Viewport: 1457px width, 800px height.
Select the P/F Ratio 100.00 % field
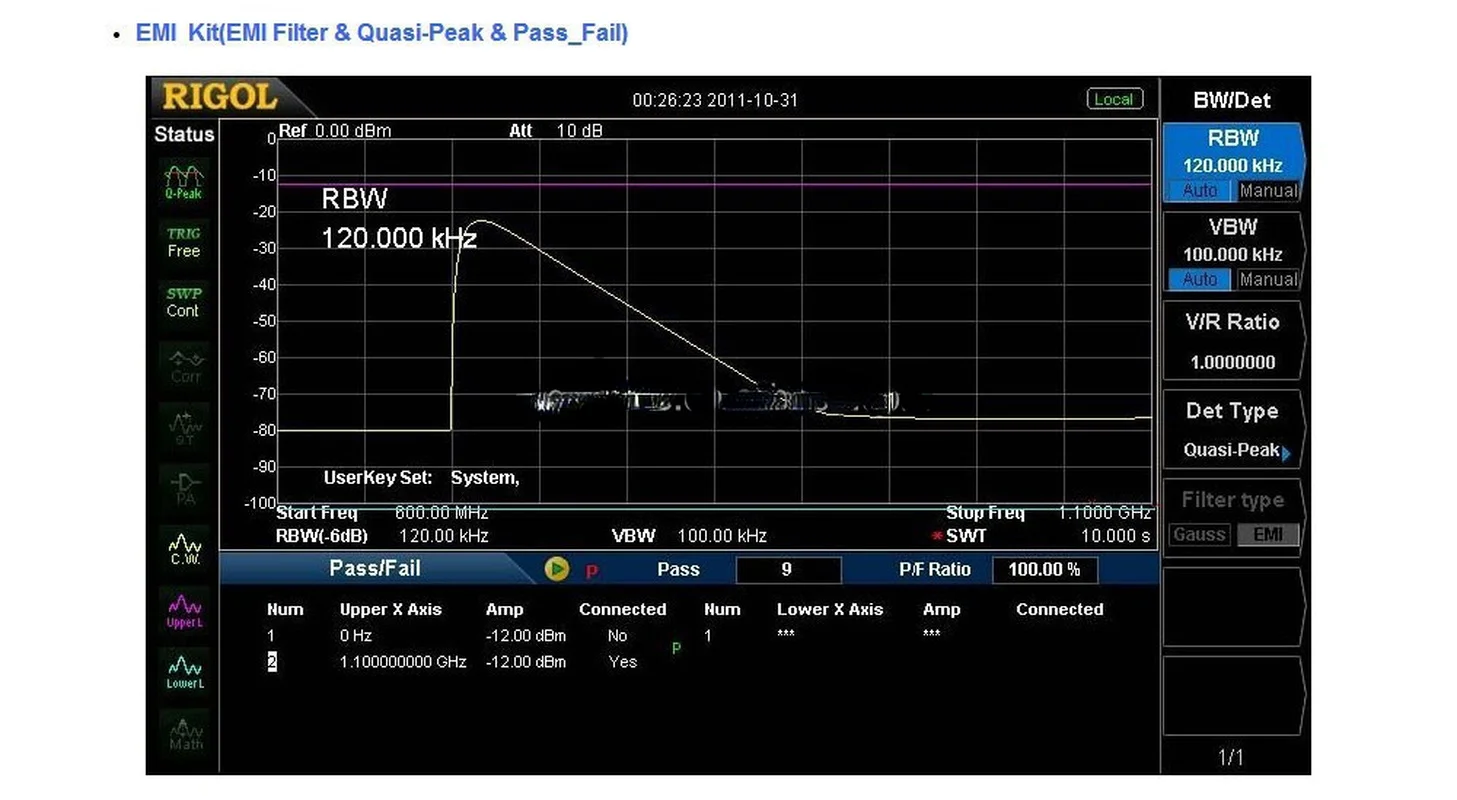pos(1044,570)
